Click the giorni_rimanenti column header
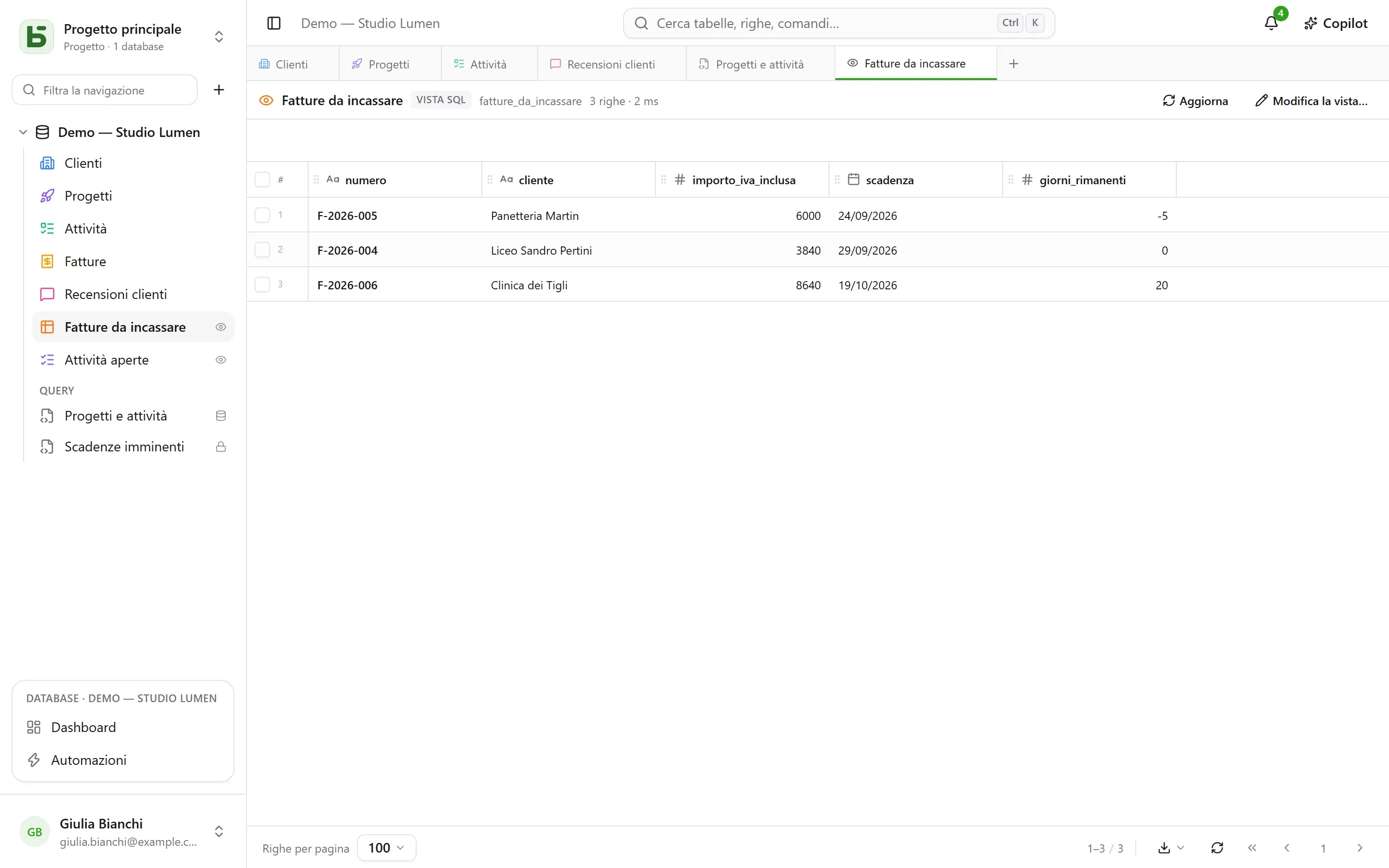Image resolution: width=1389 pixels, height=868 pixels. pyautogui.click(x=1089, y=180)
